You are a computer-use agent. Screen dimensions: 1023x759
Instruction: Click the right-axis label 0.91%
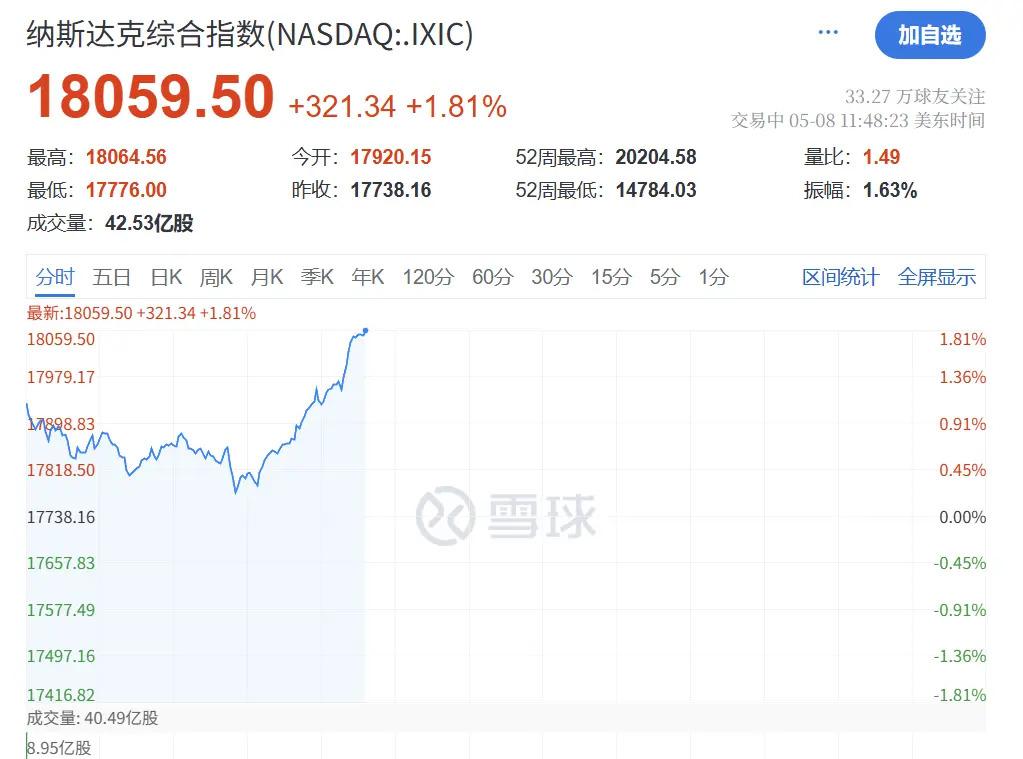[962, 424]
